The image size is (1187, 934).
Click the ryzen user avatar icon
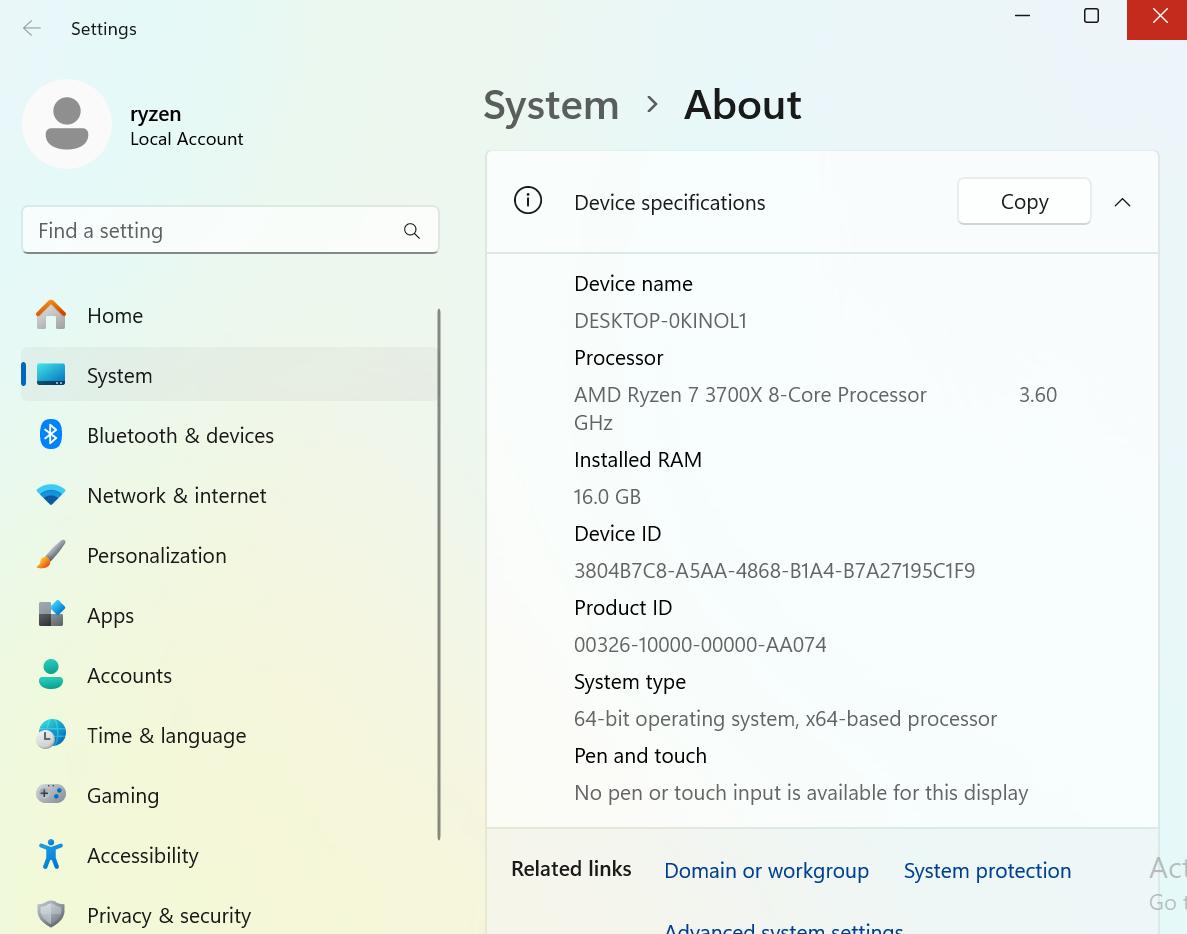tap(67, 124)
